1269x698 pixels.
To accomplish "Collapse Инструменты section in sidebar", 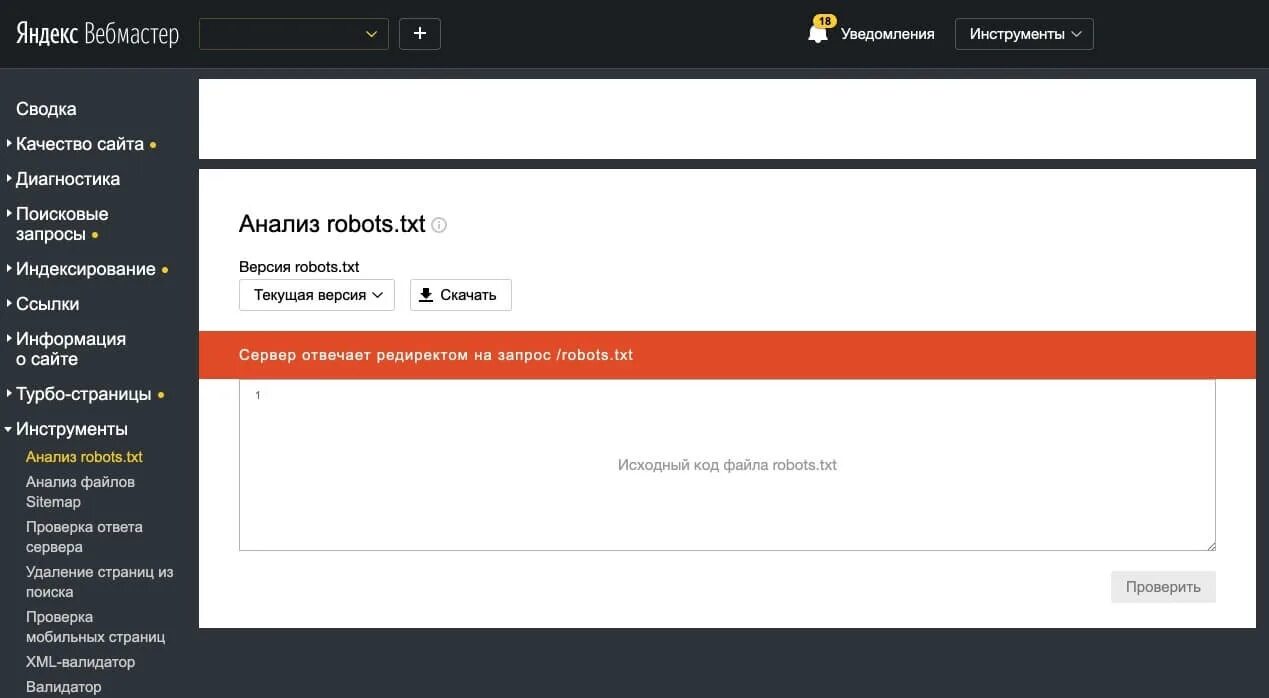I will click(72, 429).
